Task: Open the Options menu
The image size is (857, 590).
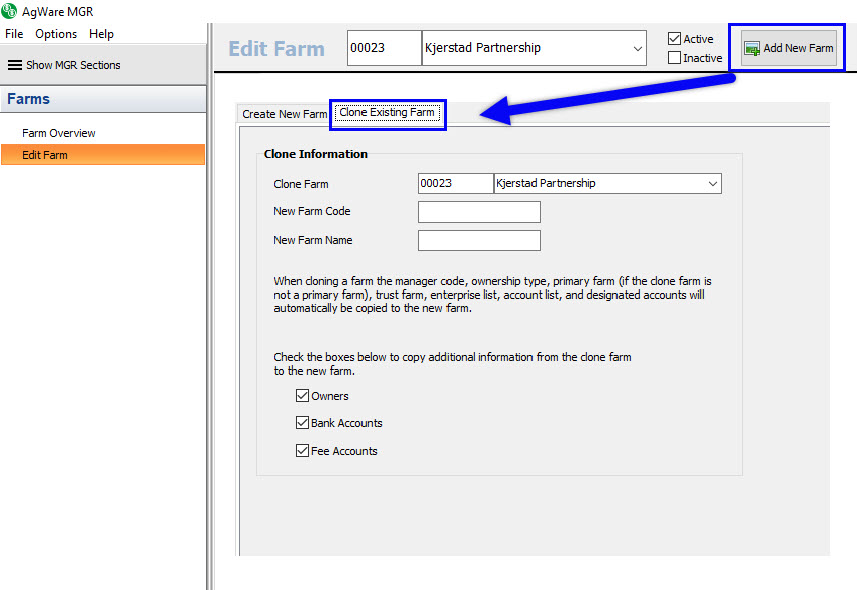Action: (56, 34)
